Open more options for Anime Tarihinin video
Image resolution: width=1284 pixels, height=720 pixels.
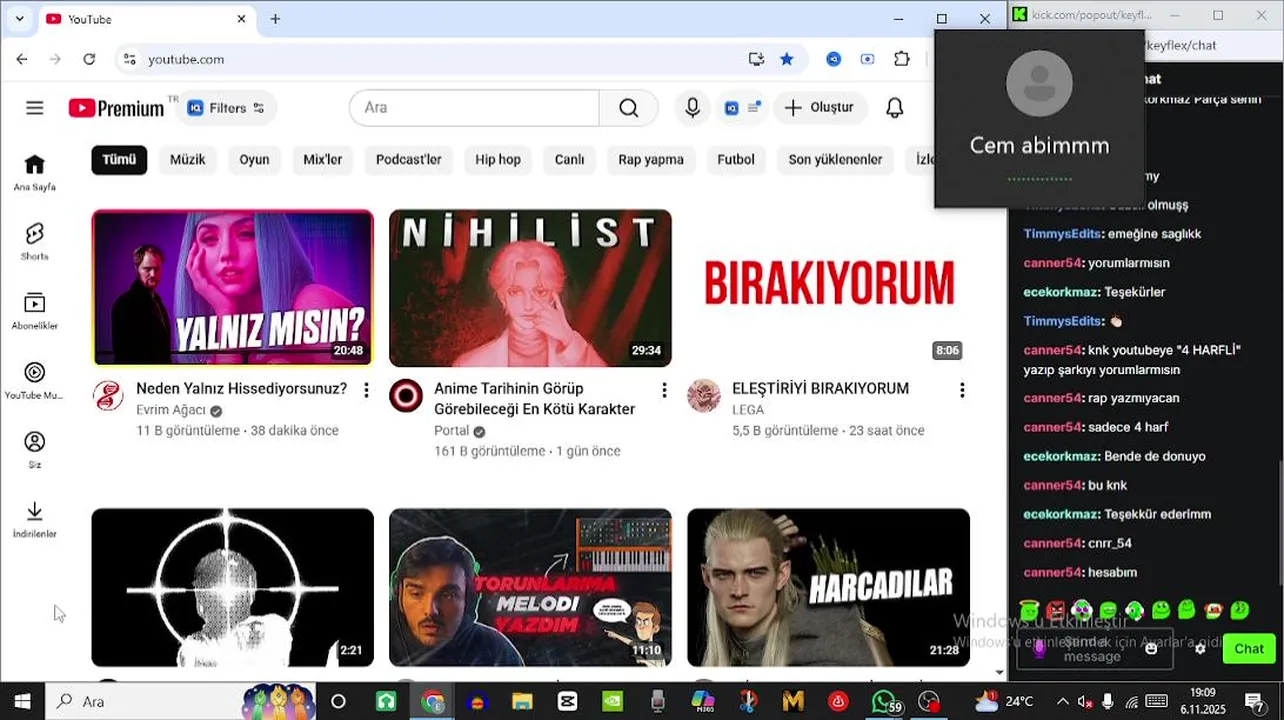click(x=664, y=389)
